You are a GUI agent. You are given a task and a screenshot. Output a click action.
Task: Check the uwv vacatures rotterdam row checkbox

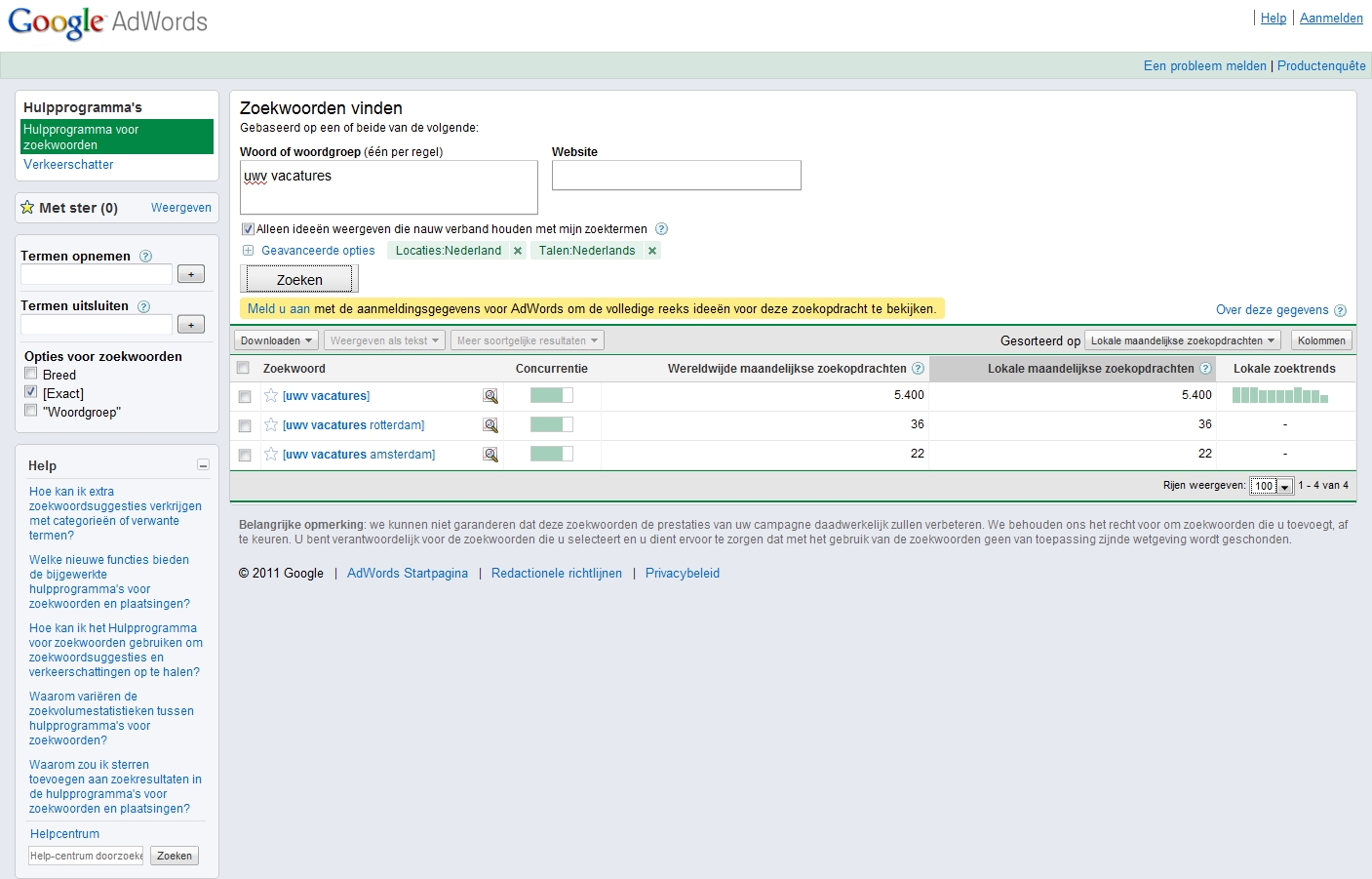tap(245, 425)
